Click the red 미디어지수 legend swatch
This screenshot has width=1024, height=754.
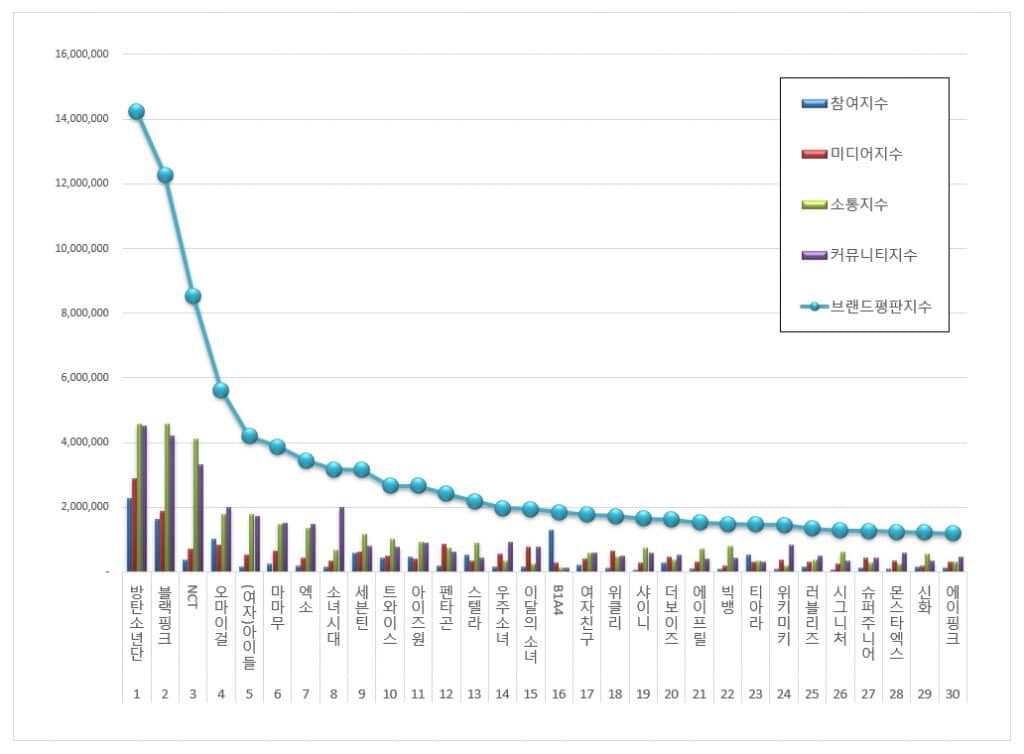(x=812, y=154)
